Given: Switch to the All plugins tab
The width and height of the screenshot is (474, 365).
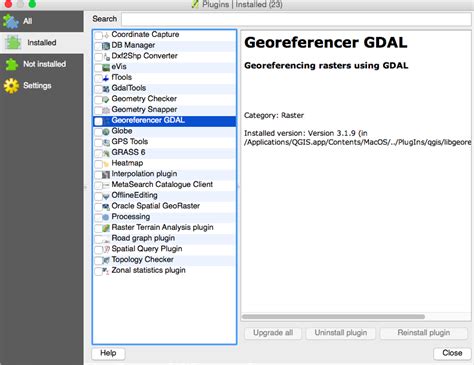Looking at the screenshot, I should click(x=42, y=21).
